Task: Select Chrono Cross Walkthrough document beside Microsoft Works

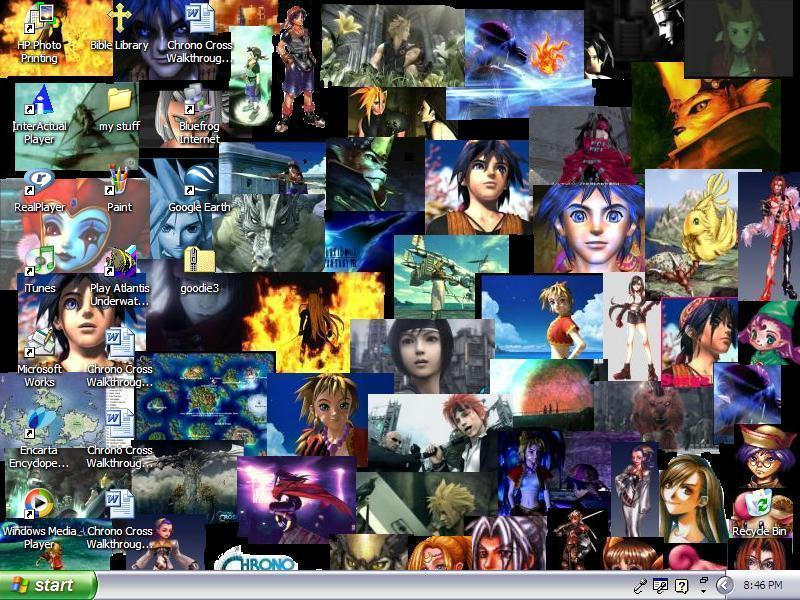Action: (x=119, y=358)
